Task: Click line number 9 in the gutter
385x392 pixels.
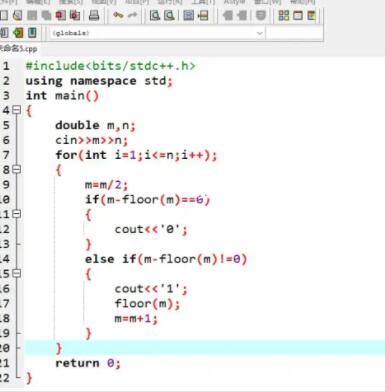Action: tap(6, 184)
